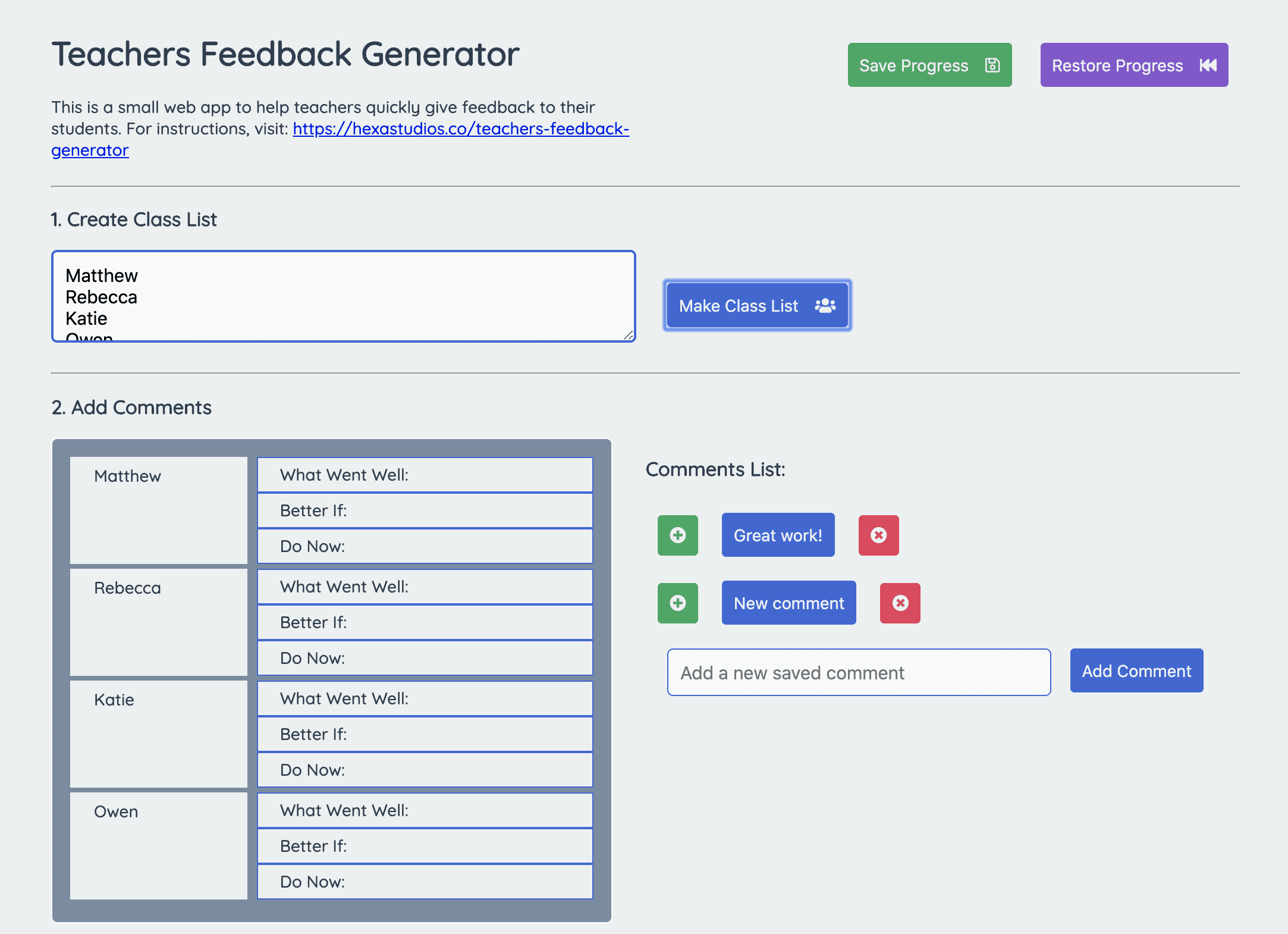Click the Add Comment button
Viewport: 1288px width, 934px height.
tap(1136, 671)
